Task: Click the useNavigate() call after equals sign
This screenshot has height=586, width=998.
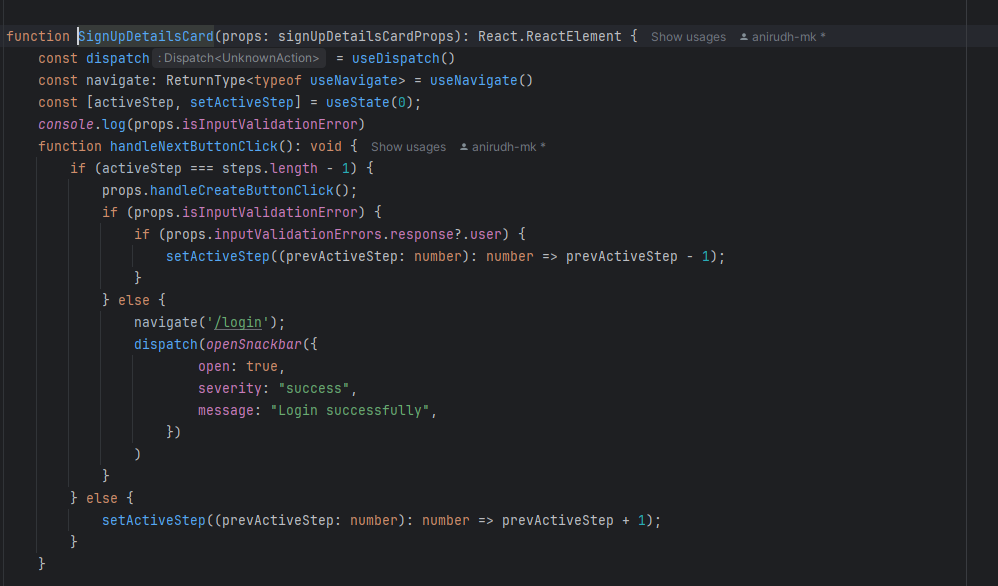Action: coord(481,81)
